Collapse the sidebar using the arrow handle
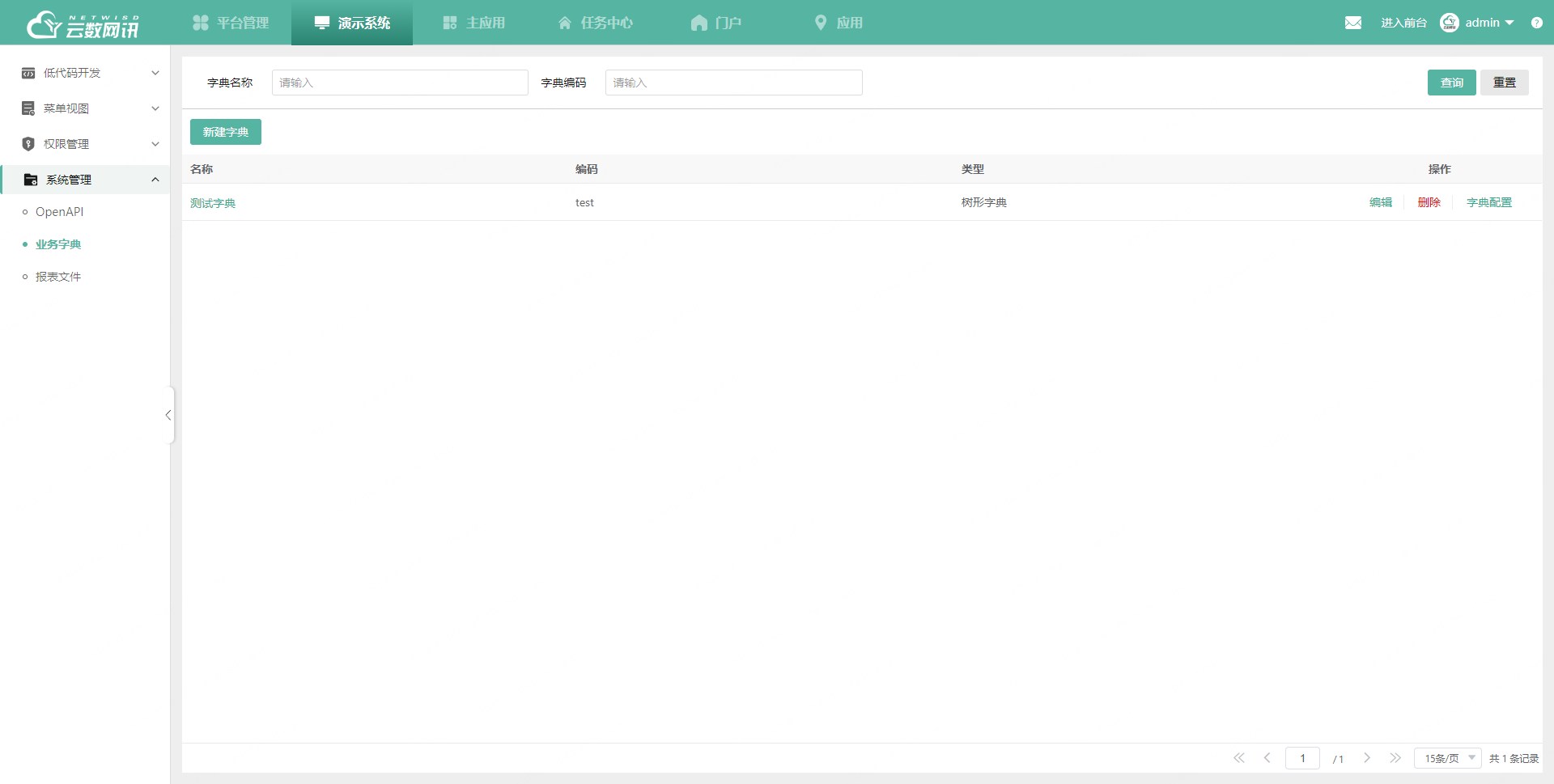The image size is (1554, 784). tap(168, 415)
